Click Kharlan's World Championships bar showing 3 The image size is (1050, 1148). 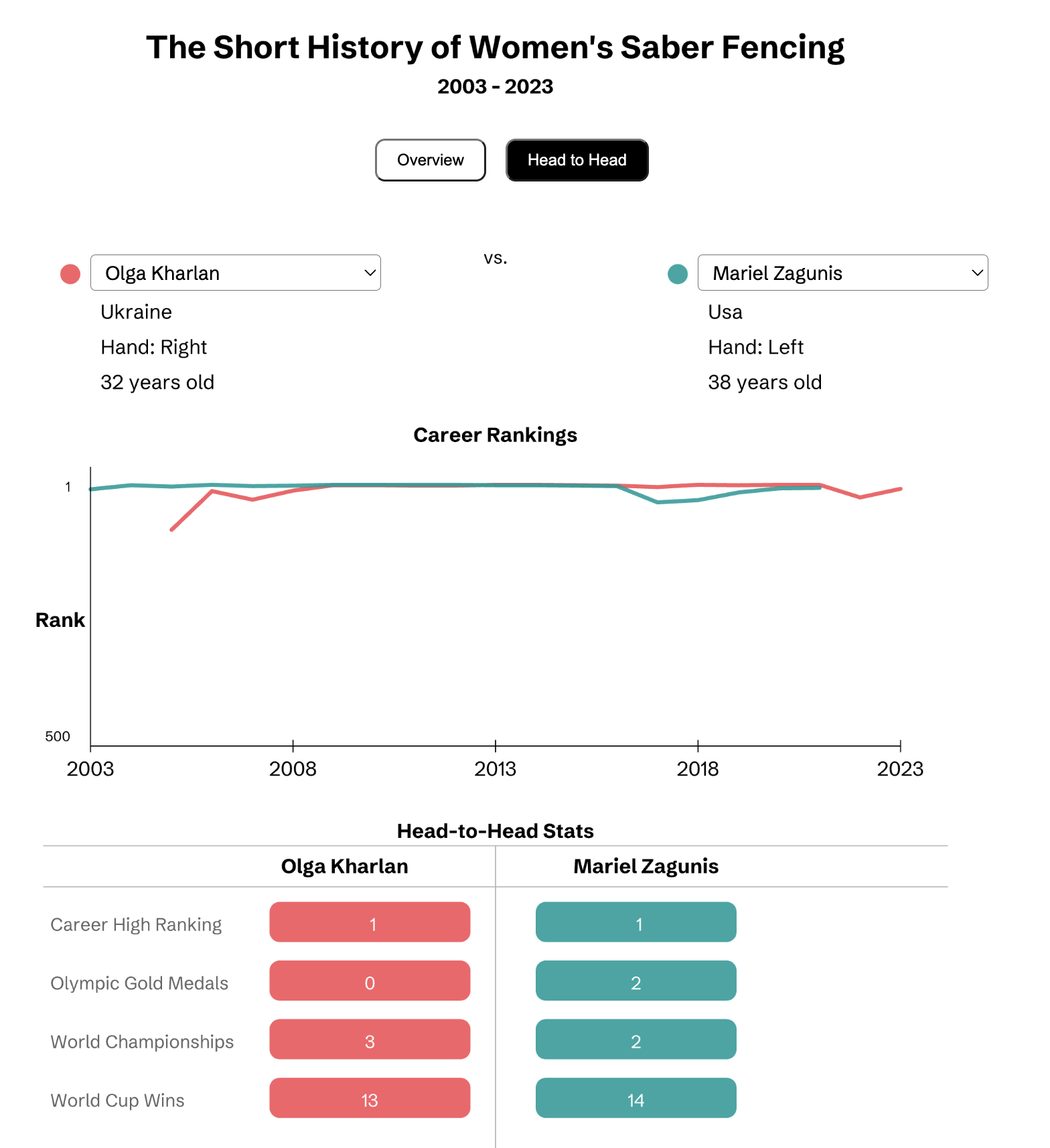click(x=370, y=1039)
